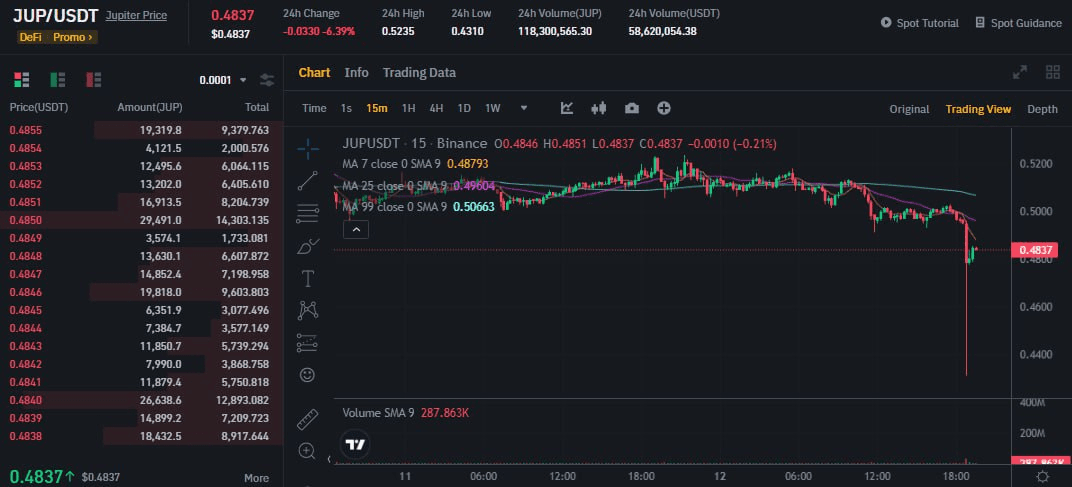Screen dimensions: 1072x487
Task: Click the 12:00 label on the 12th time axis
Action: pyautogui.click(x=877, y=476)
